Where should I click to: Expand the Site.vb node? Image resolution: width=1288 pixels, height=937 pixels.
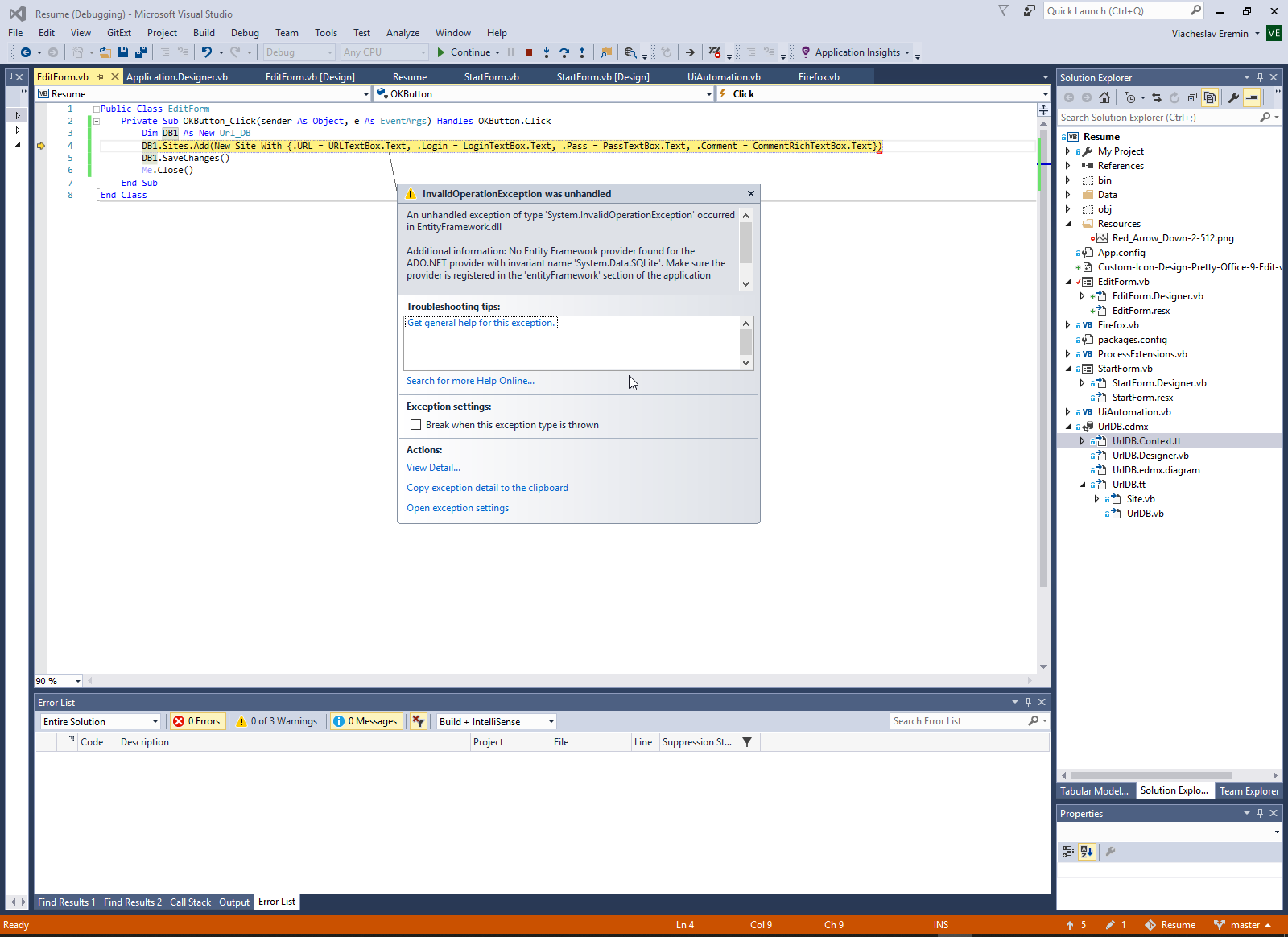(1096, 499)
